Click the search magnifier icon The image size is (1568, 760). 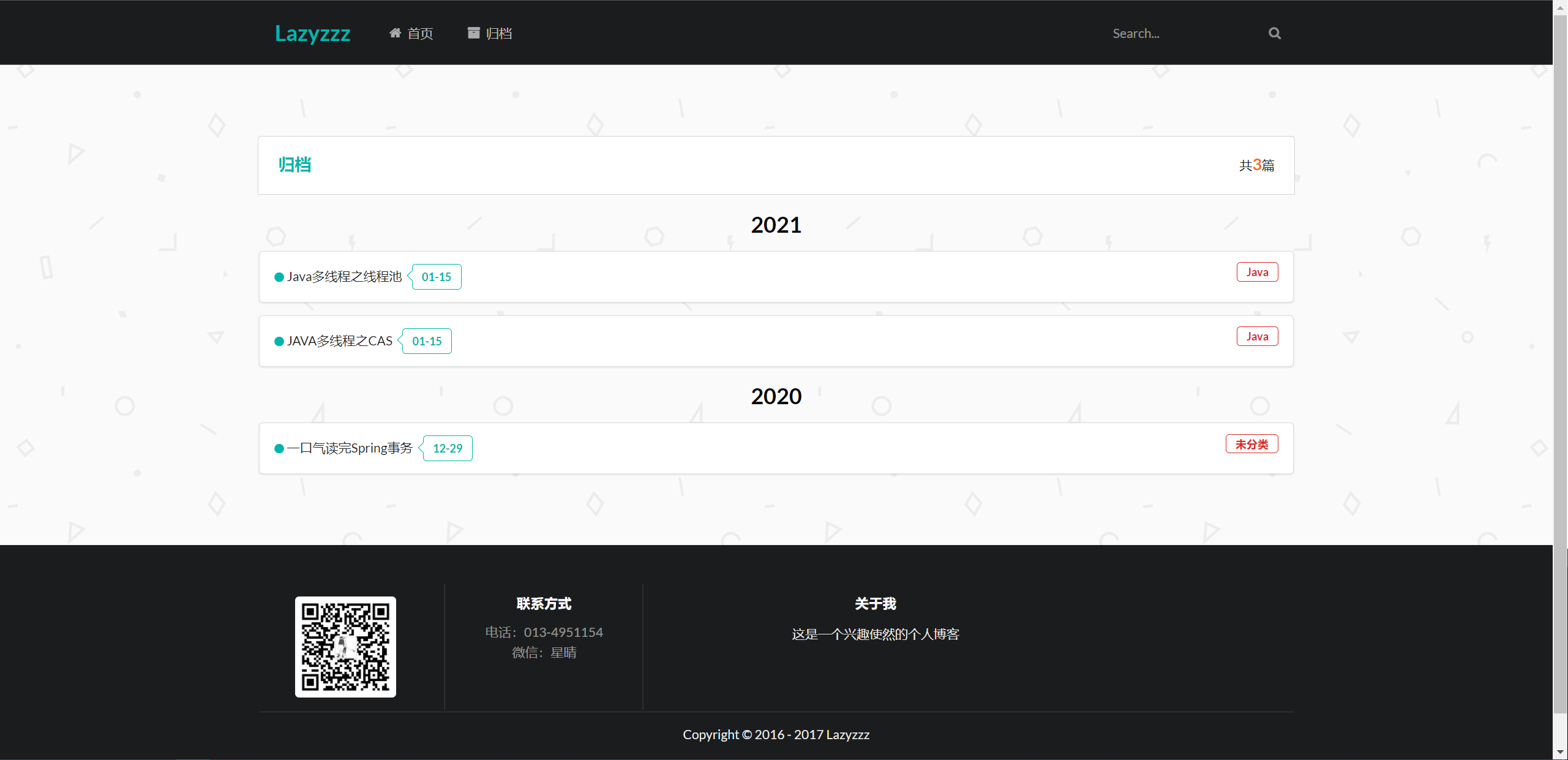1274,33
